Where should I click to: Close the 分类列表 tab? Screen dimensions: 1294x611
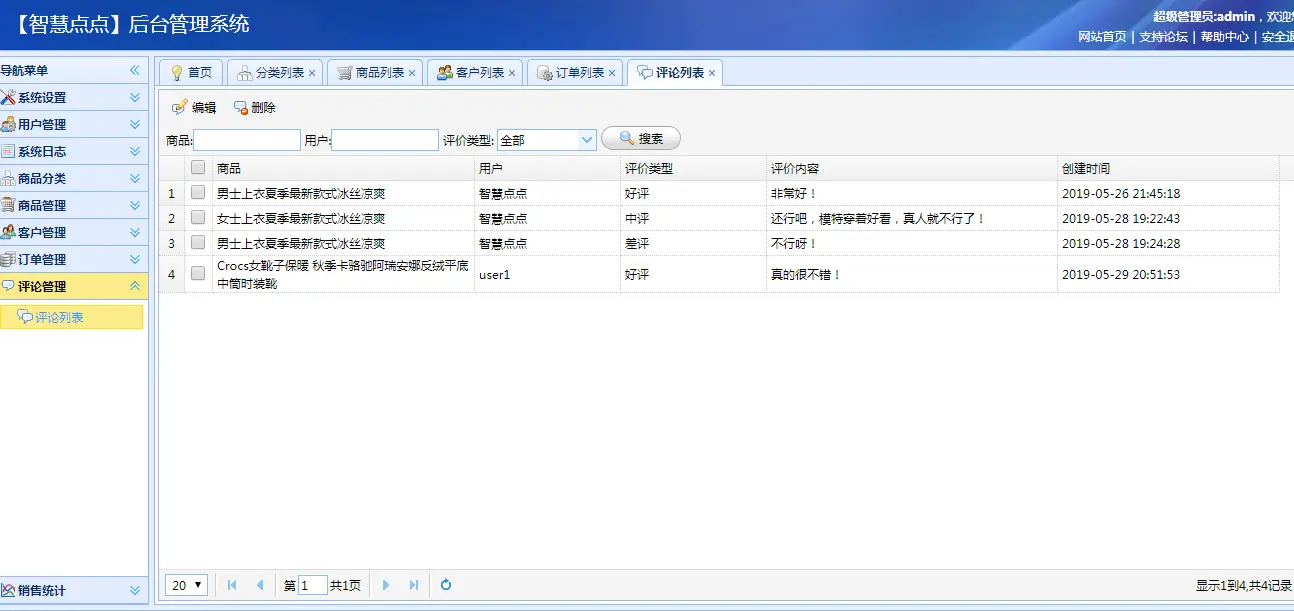coord(312,73)
